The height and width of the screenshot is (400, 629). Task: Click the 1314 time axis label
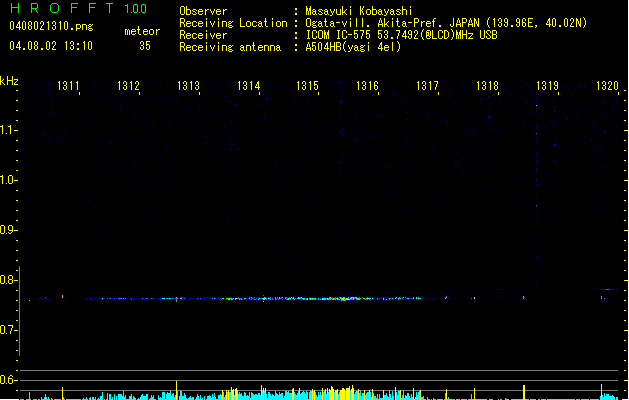248,86
